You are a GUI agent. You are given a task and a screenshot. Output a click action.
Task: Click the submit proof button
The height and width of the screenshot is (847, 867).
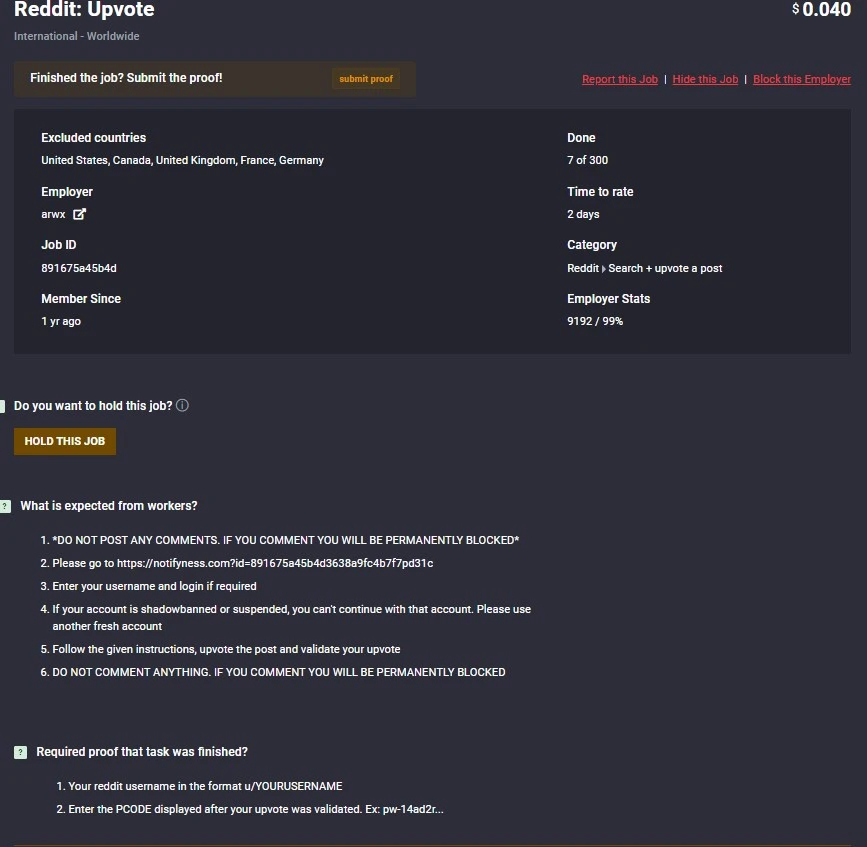(365, 79)
